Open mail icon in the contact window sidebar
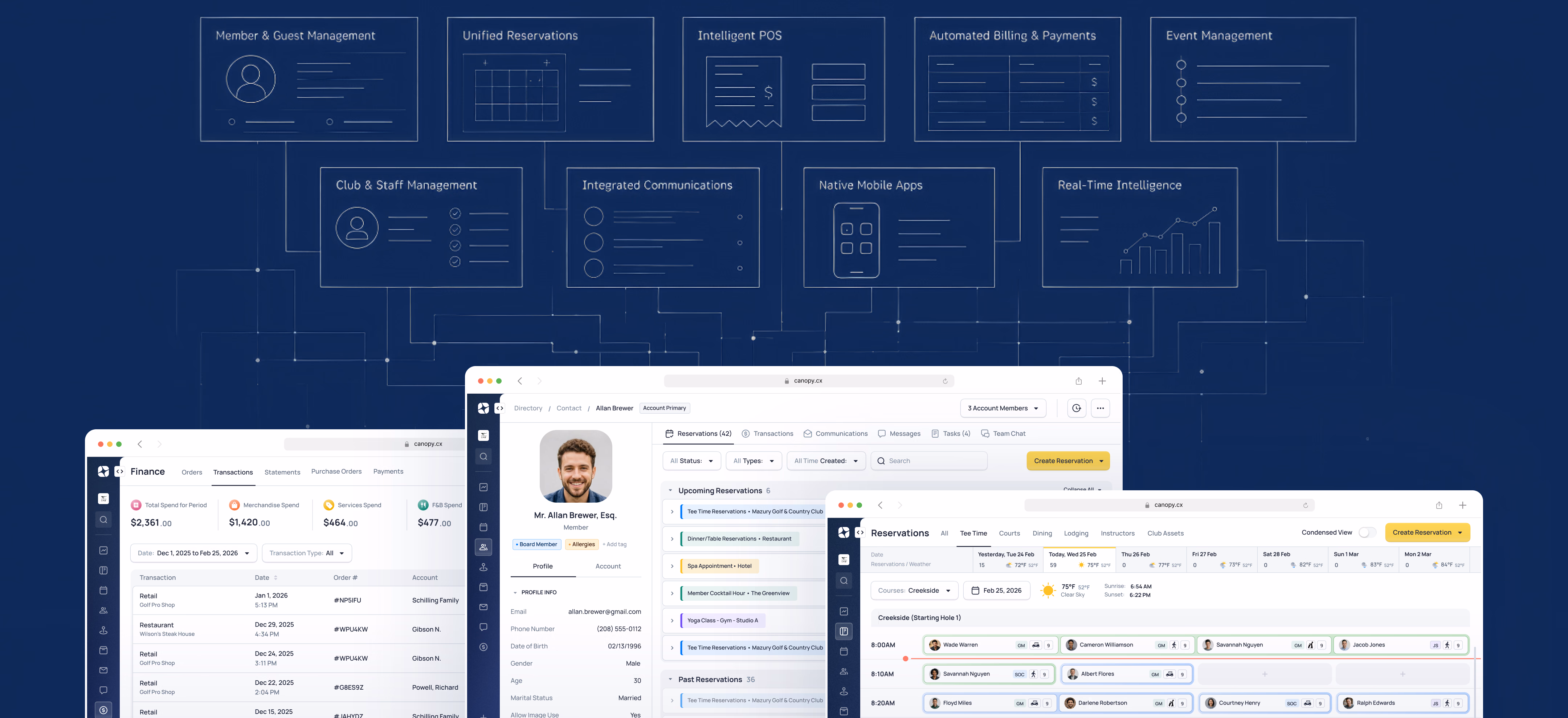This screenshot has width=1568, height=718. point(483,607)
